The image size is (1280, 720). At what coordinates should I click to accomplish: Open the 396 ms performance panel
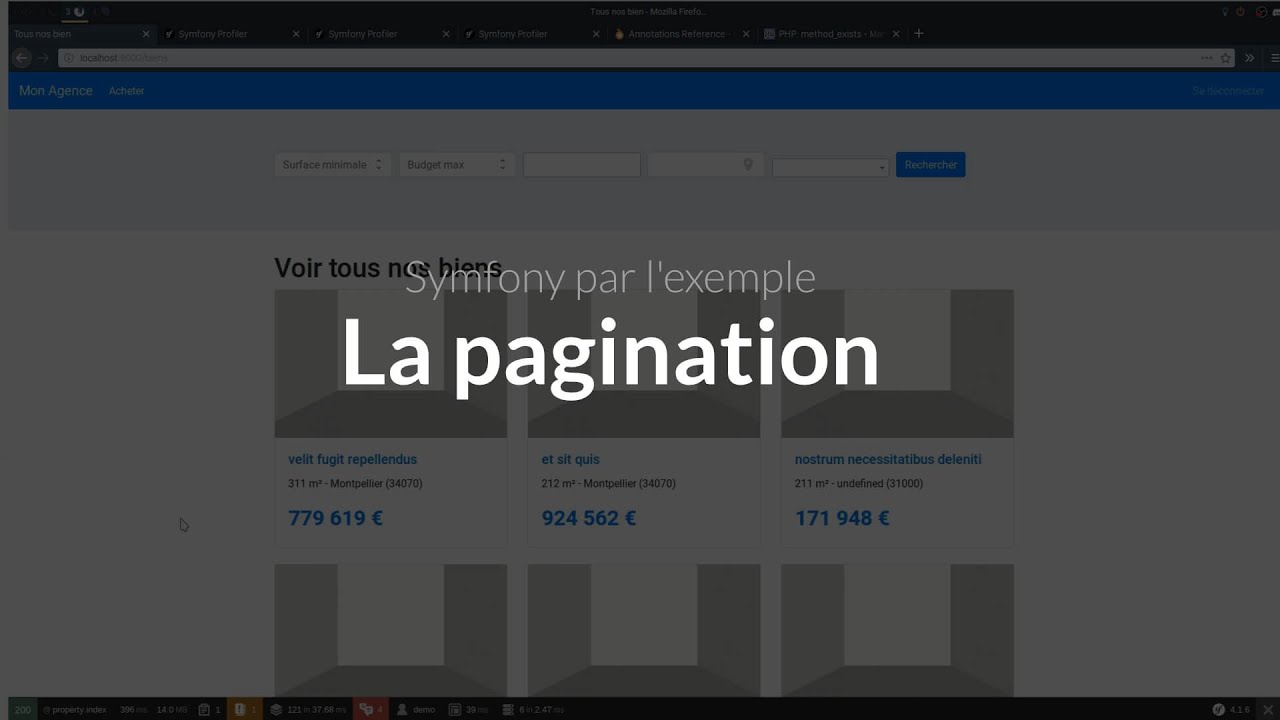pyautogui.click(x=132, y=710)
